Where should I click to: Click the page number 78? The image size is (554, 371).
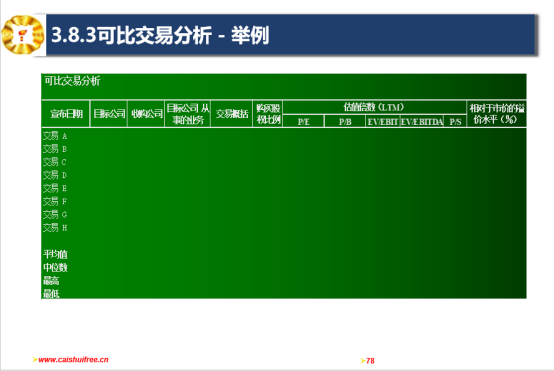click(370, 361)
